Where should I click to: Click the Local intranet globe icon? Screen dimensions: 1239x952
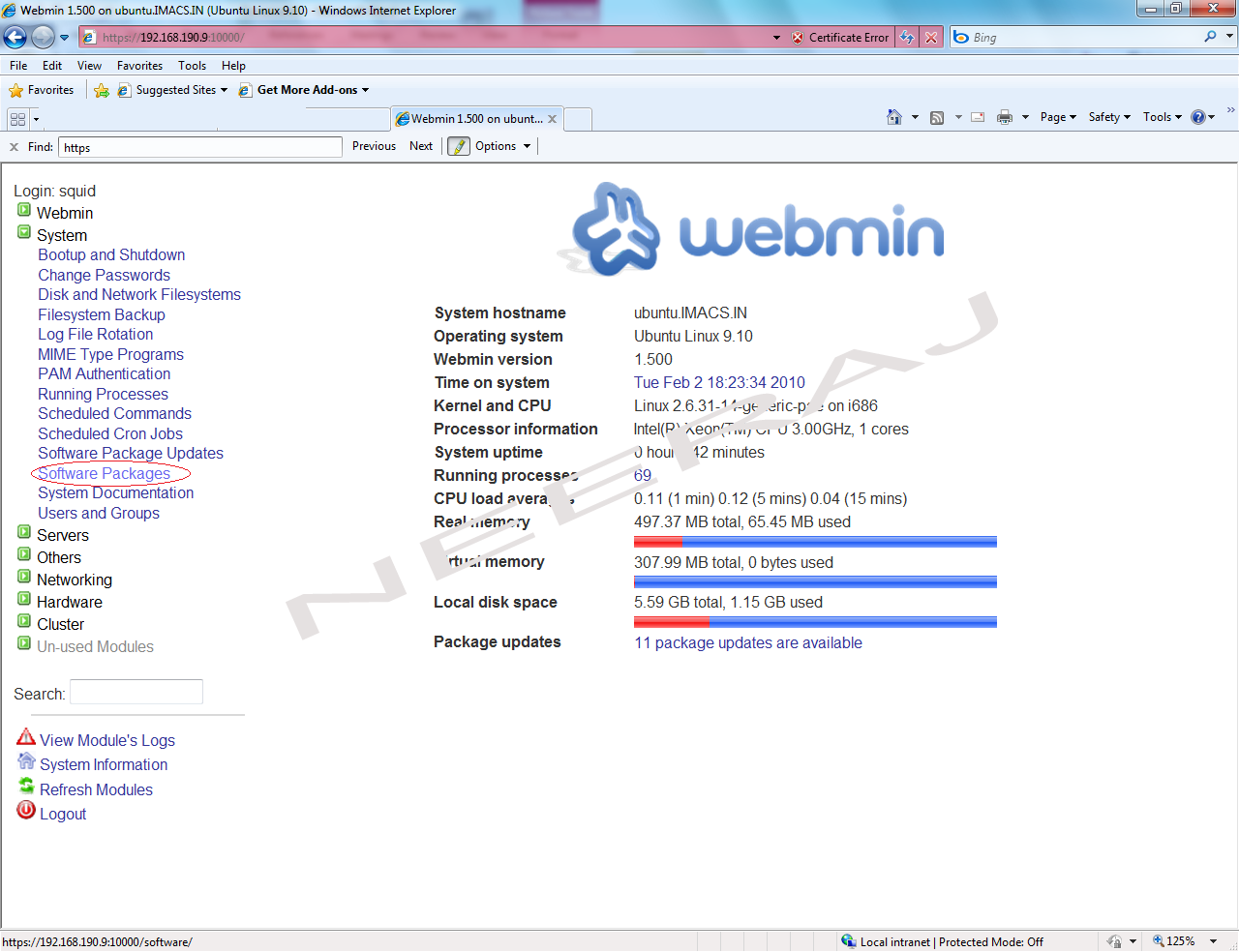848,940
